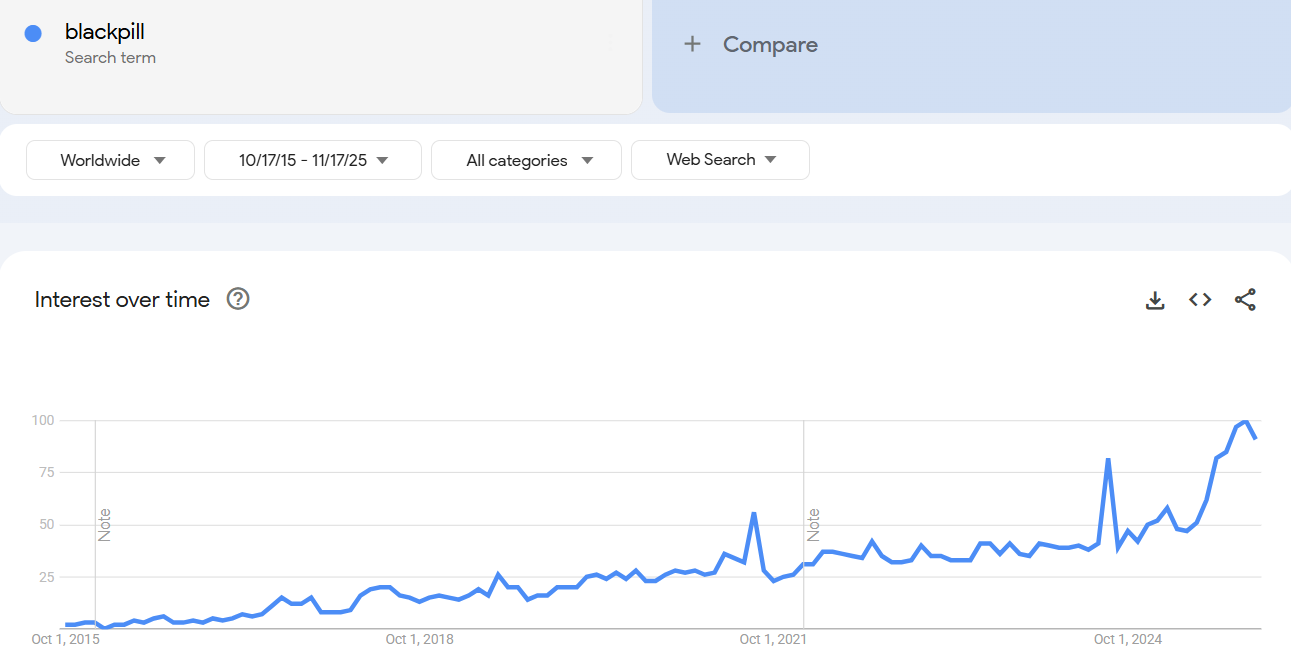Open the Interest over time help icon
This screenshot has width=1291, height=659.
[x=238, y=299]
